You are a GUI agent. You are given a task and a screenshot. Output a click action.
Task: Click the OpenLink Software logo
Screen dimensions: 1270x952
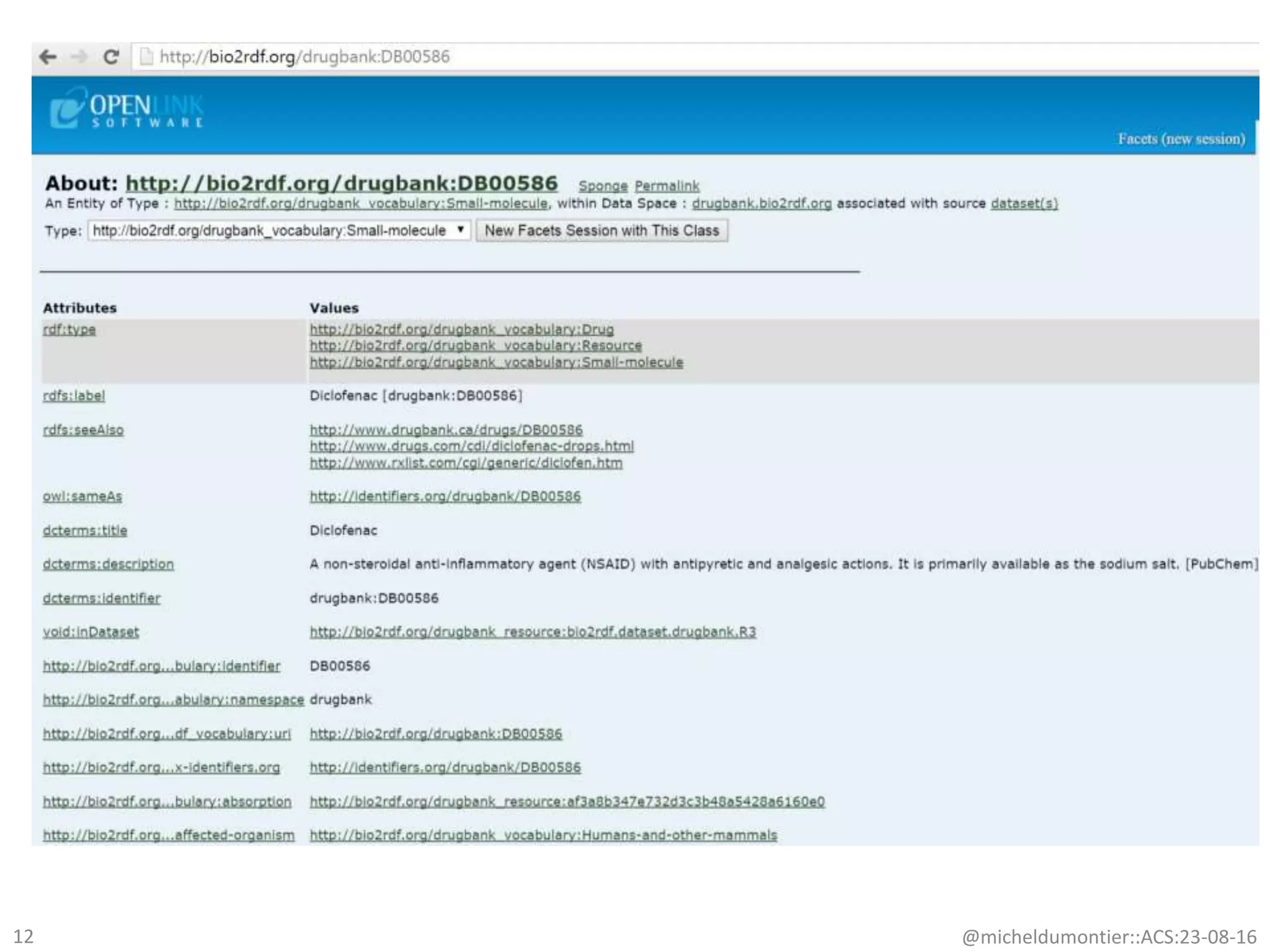127,108
